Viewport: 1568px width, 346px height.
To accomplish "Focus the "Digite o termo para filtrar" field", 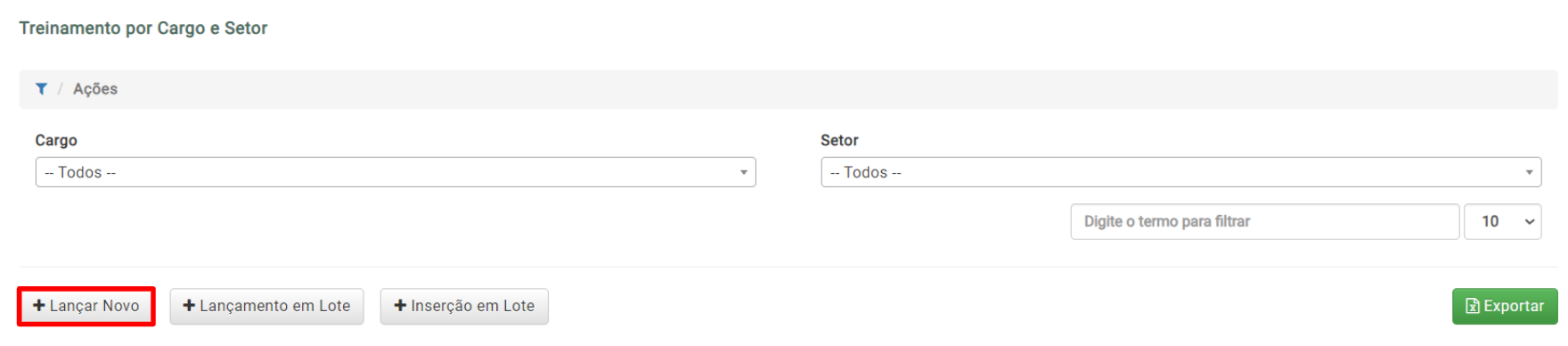I will tap(1265, 221).
